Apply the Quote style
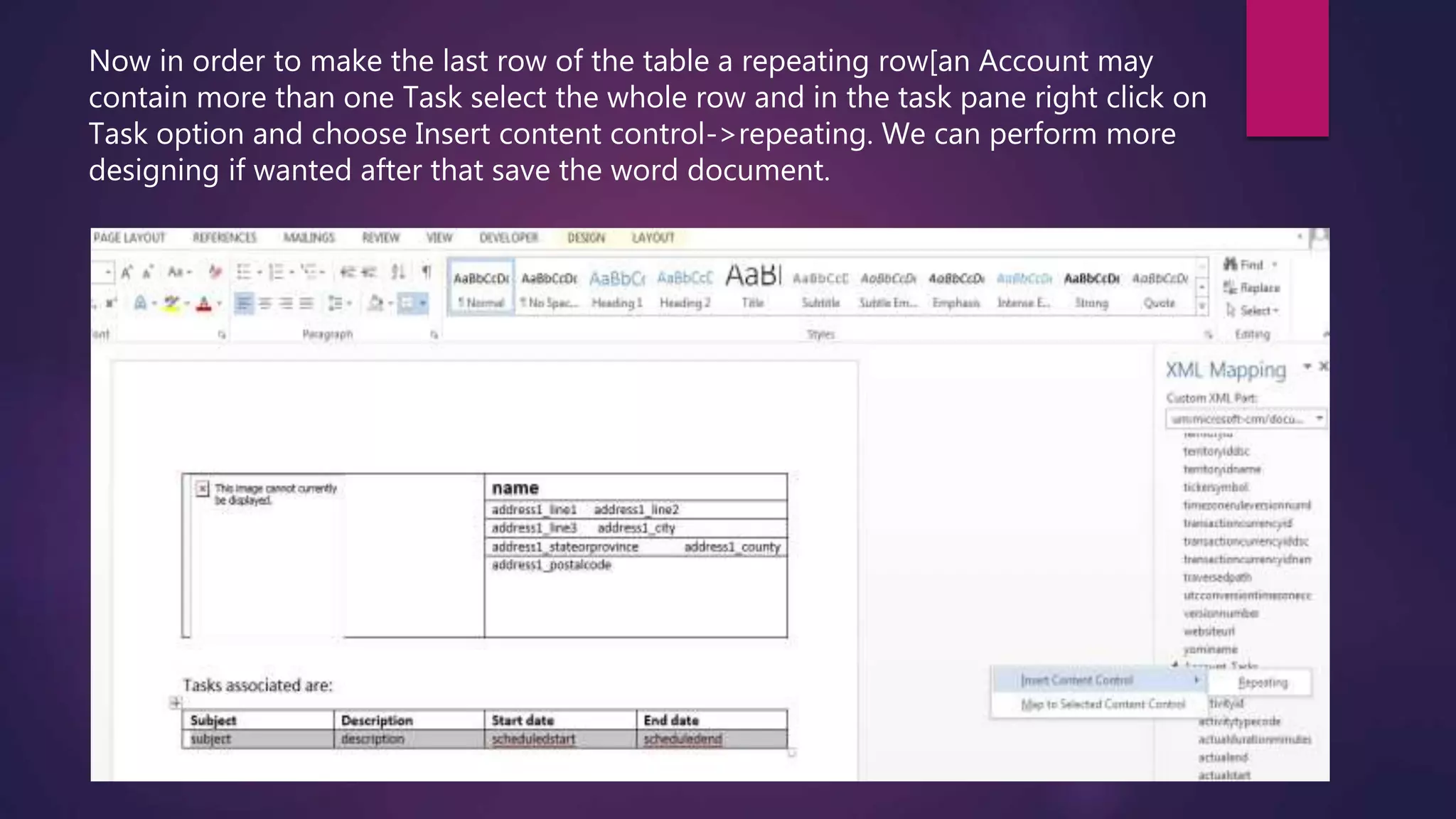The image size is (1456, 819). pos(1160,288)
